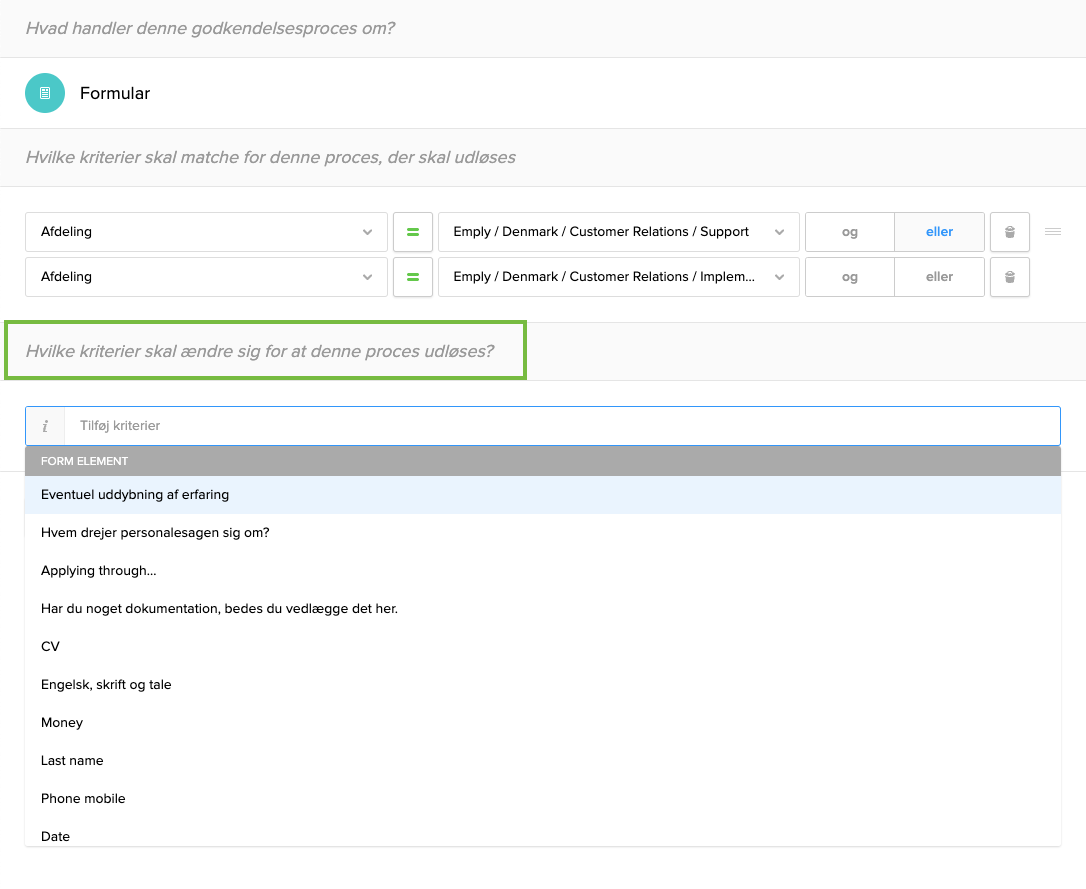
Task: Click the Formular document icon
Action: tap(44, 92)
